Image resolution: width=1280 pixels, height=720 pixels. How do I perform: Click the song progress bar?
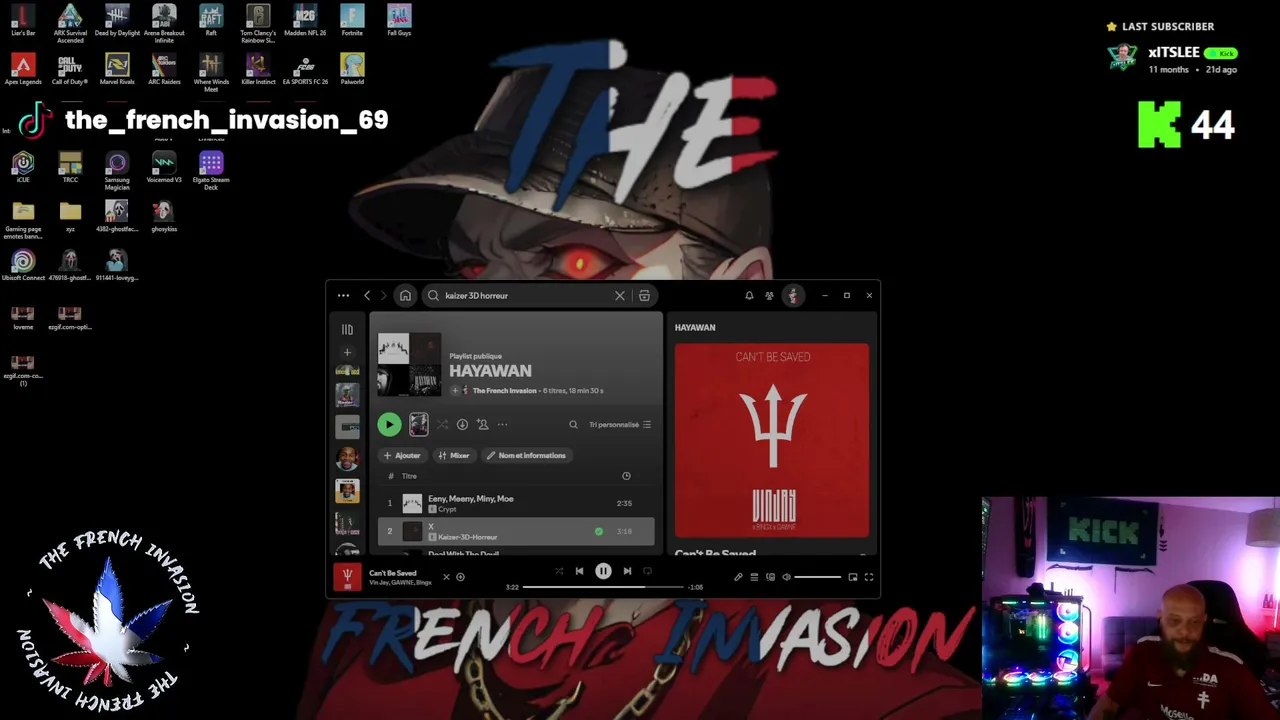pos(603,587)
